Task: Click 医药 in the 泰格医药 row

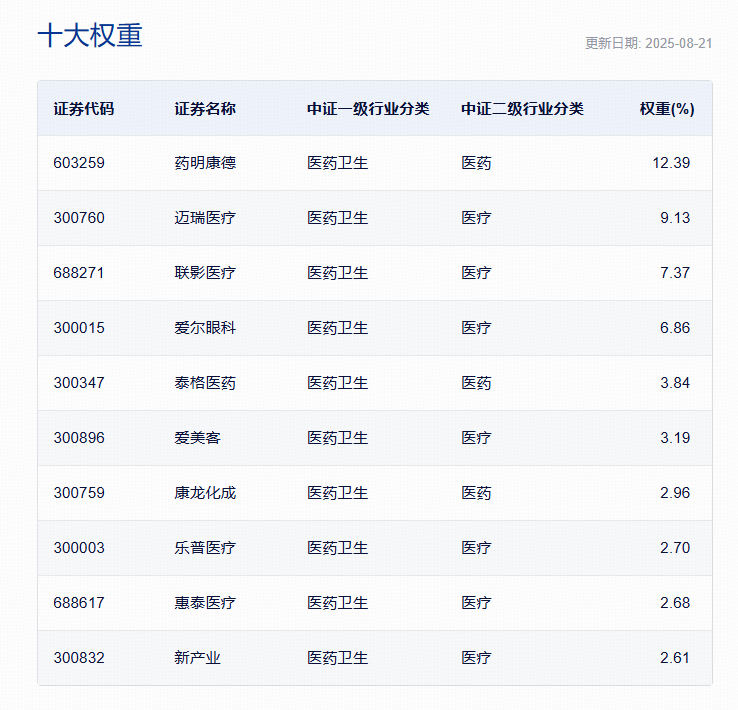Action: point(476,383)
